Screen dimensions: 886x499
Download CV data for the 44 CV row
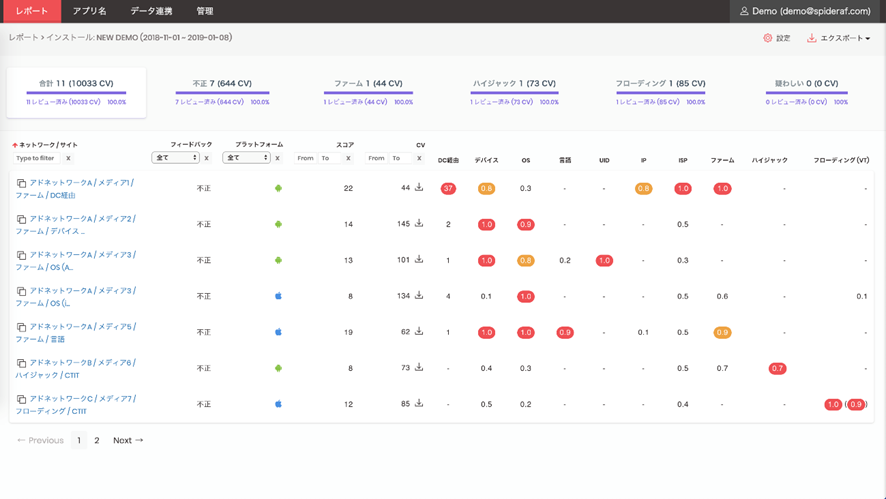click(419, 187)
